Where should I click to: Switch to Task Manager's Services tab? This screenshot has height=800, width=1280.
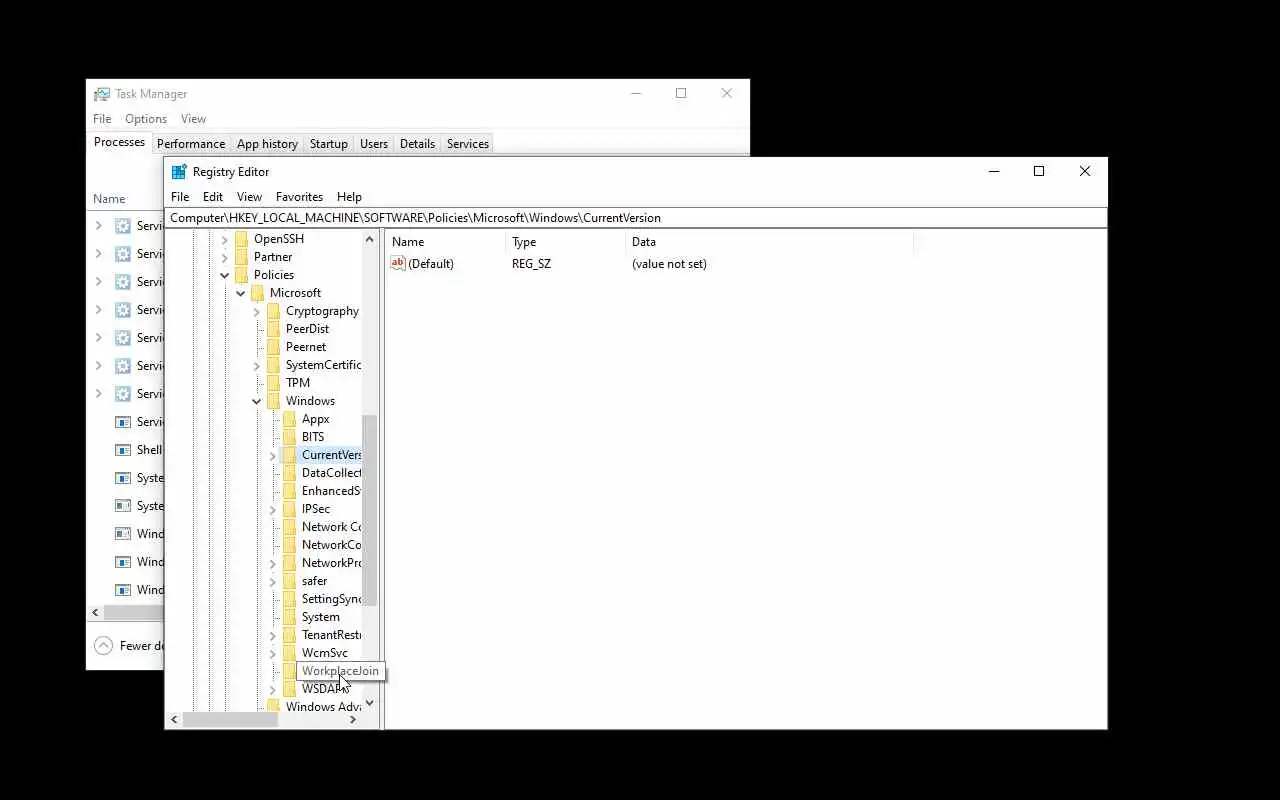(x=468, y=144)
